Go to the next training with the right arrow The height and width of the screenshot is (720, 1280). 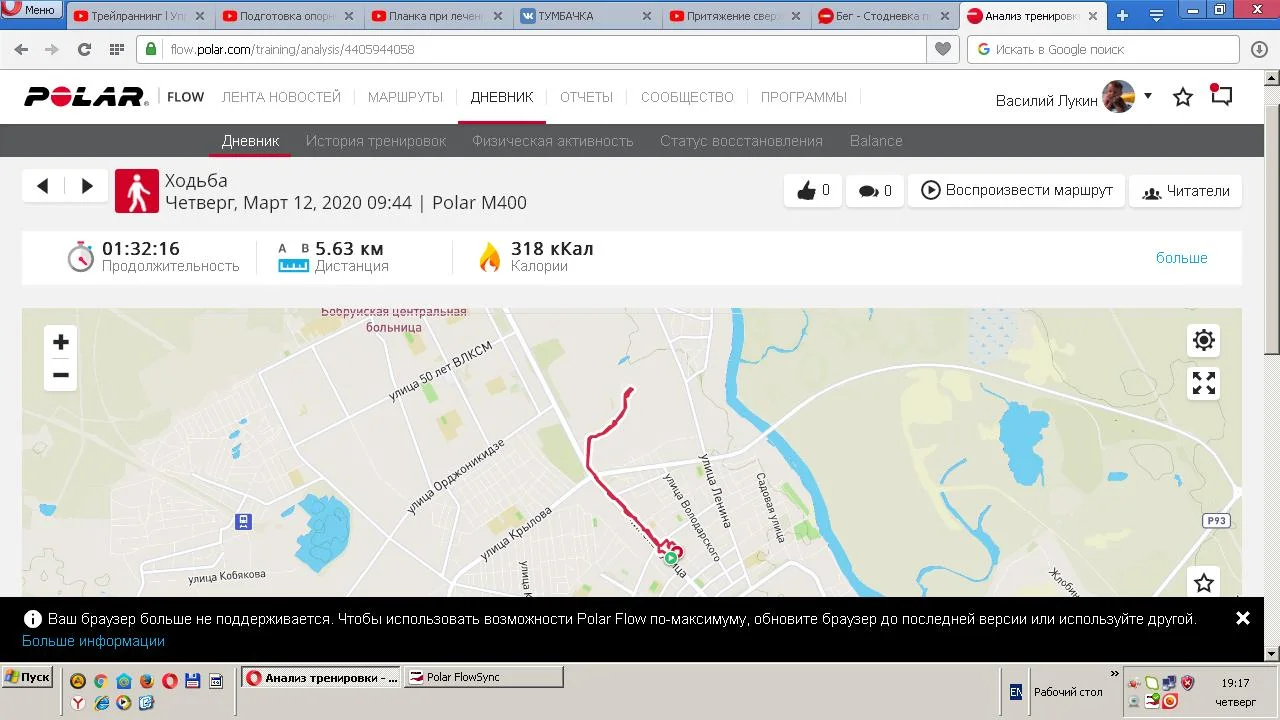pyautogui.click(x=87, y=186)
